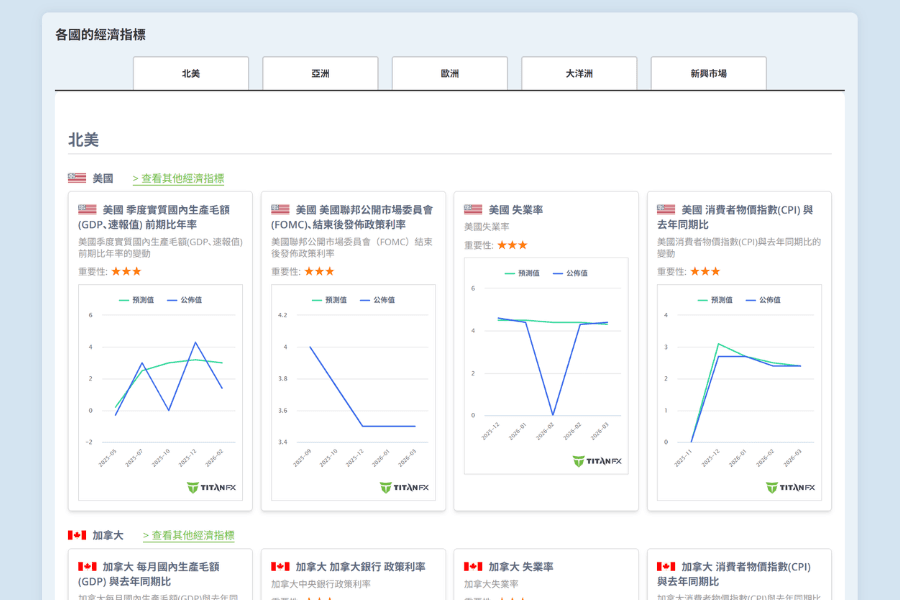The image size is (900, 600).
Task: Toggle 預測值 legend in US GDP chart
Action: click(138, 300)
